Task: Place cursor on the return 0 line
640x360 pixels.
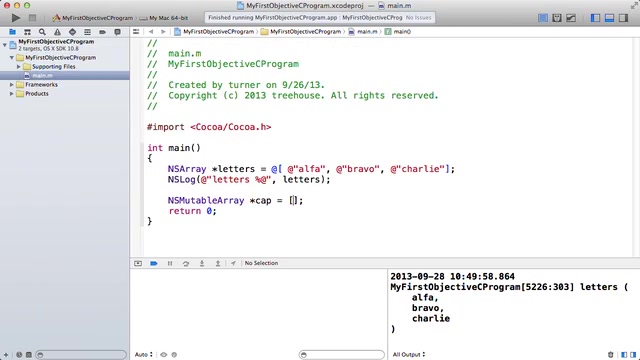Action: coord(192,211)
